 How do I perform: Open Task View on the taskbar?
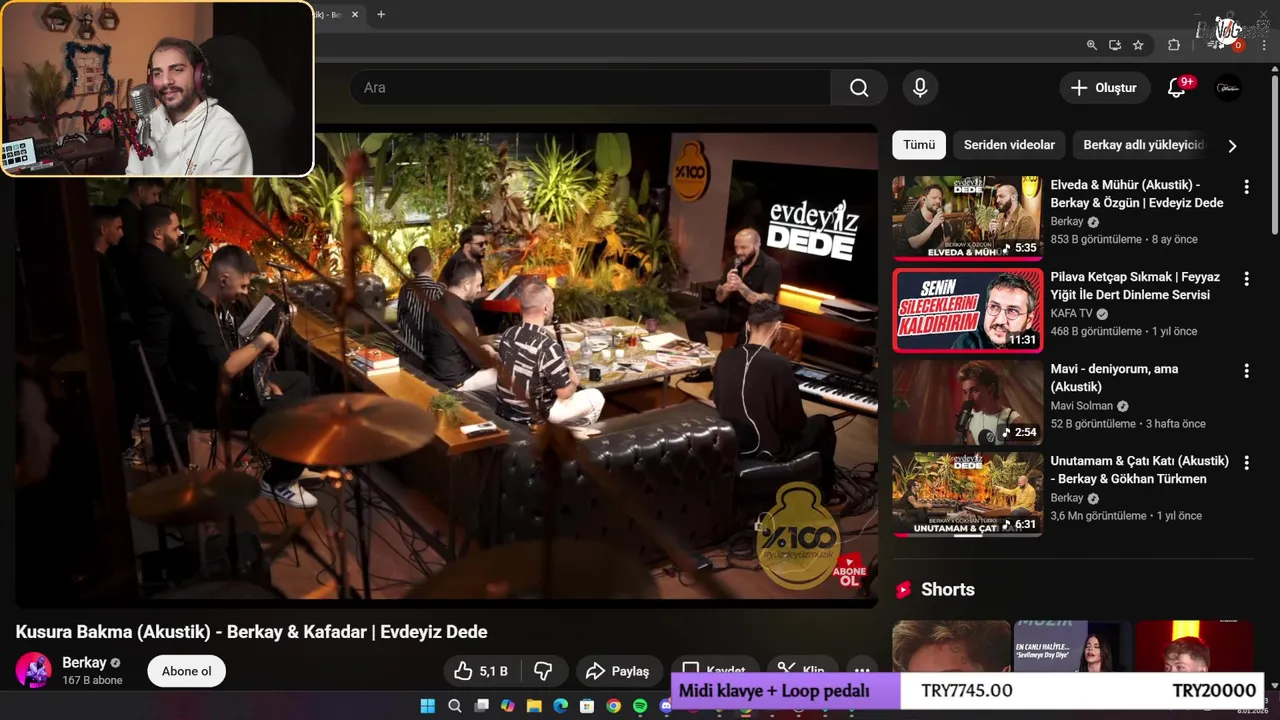coord(481,706)
